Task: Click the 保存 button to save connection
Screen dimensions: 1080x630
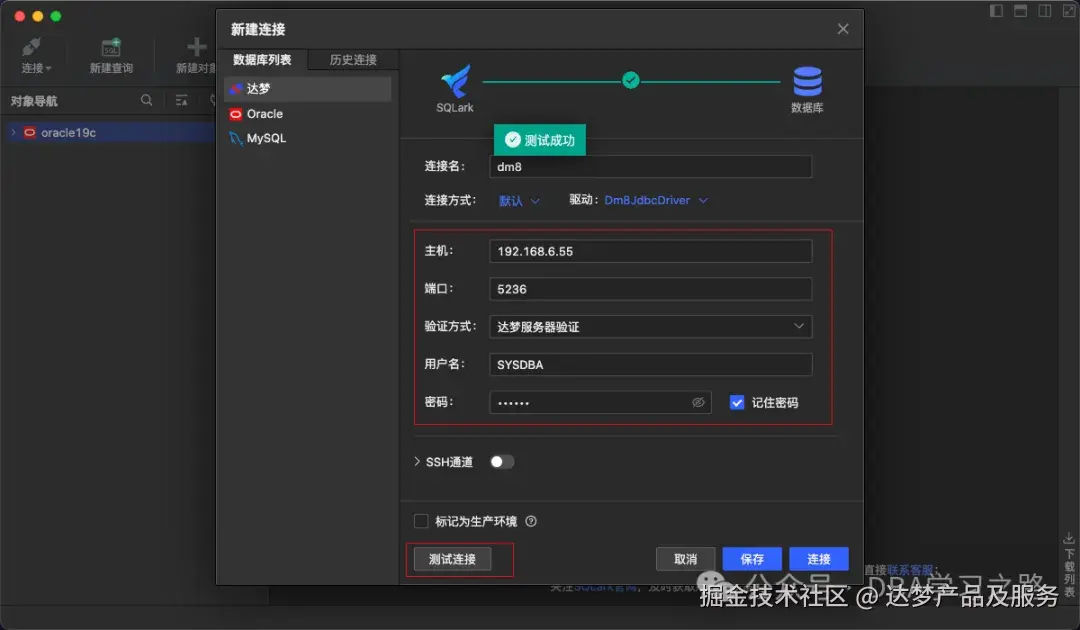Action: click(752, 558)
